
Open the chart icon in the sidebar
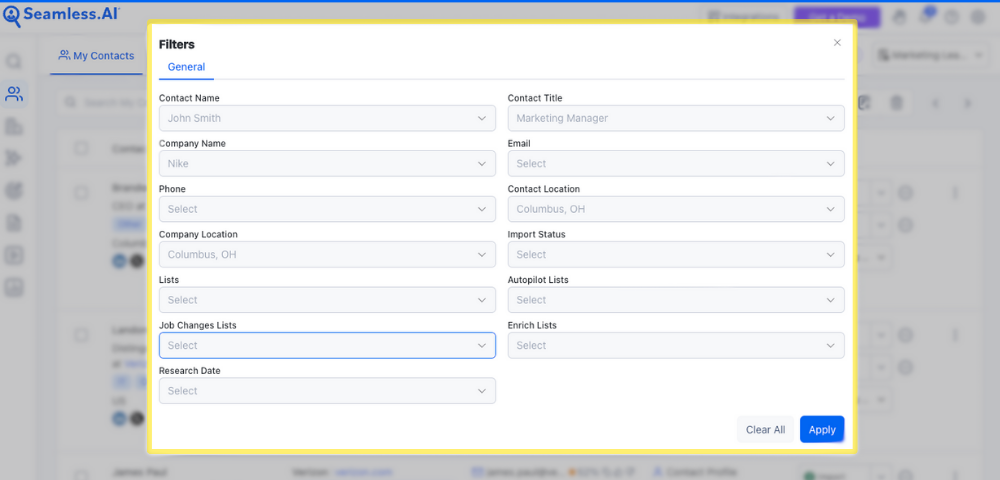click(14, 288)
